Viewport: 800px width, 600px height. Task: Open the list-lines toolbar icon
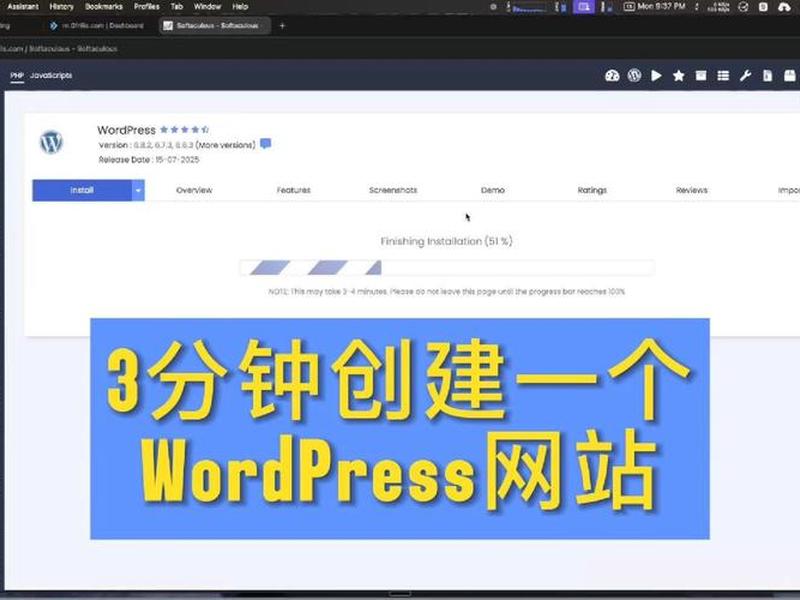(x=723, y=76)
